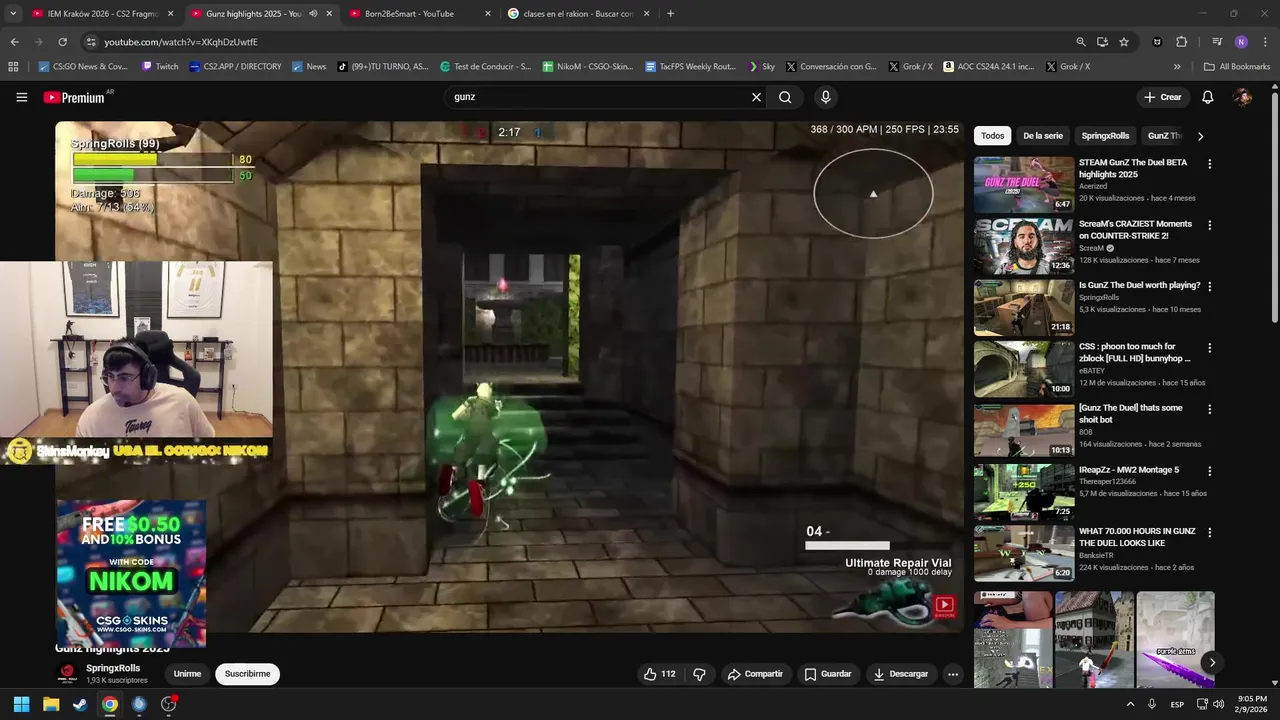Image resolution: width=1280 pixels, height=720 pixels.
Task: Clear the search box with the X
Action: click(x=756, y=97)
